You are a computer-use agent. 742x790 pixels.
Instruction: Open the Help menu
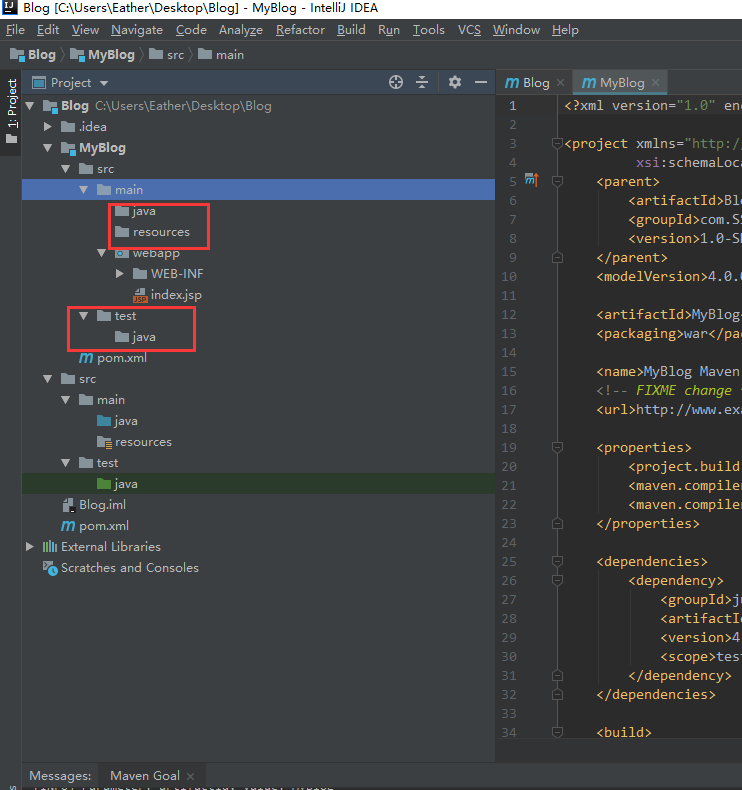pyautogui.click(x=565, y=30)
